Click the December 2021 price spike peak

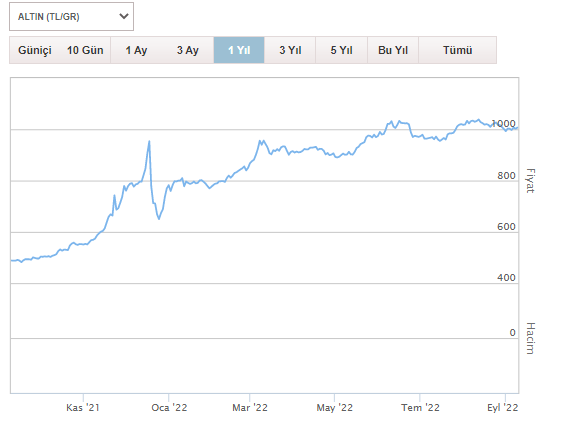tap(149, 141)
